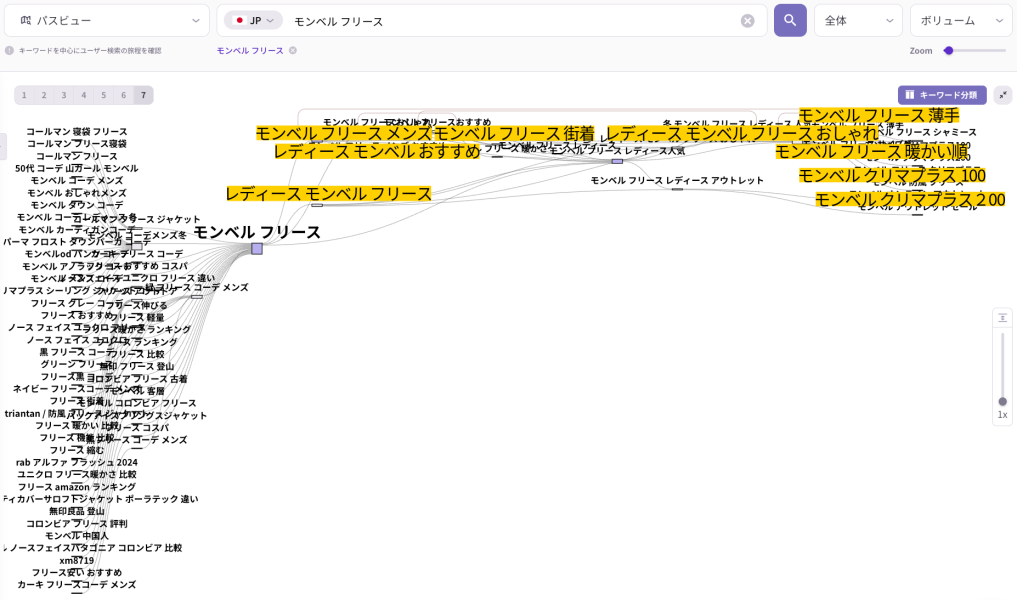Open the パスビュー view dropdown
Image resolution: width=1017 pixels, height=600 pixels.
(x=106, y=21)
